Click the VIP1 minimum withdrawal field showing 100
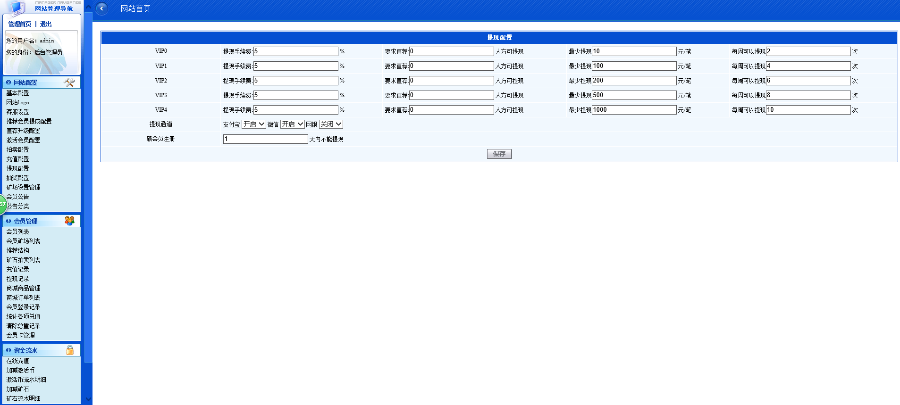 click(x=634, y=66)
